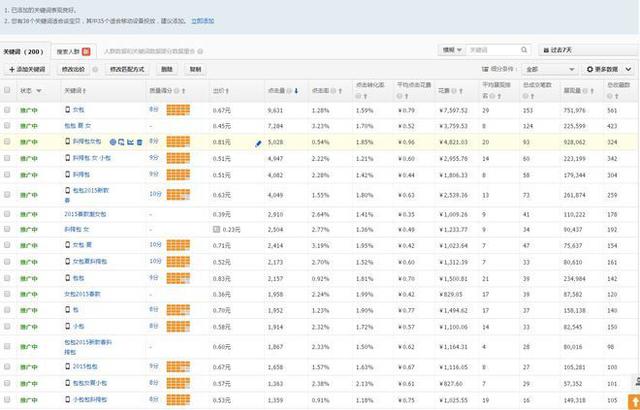Click the keyword search input field
The height and width of the screenshot is (410, 640).
point(493,50)
